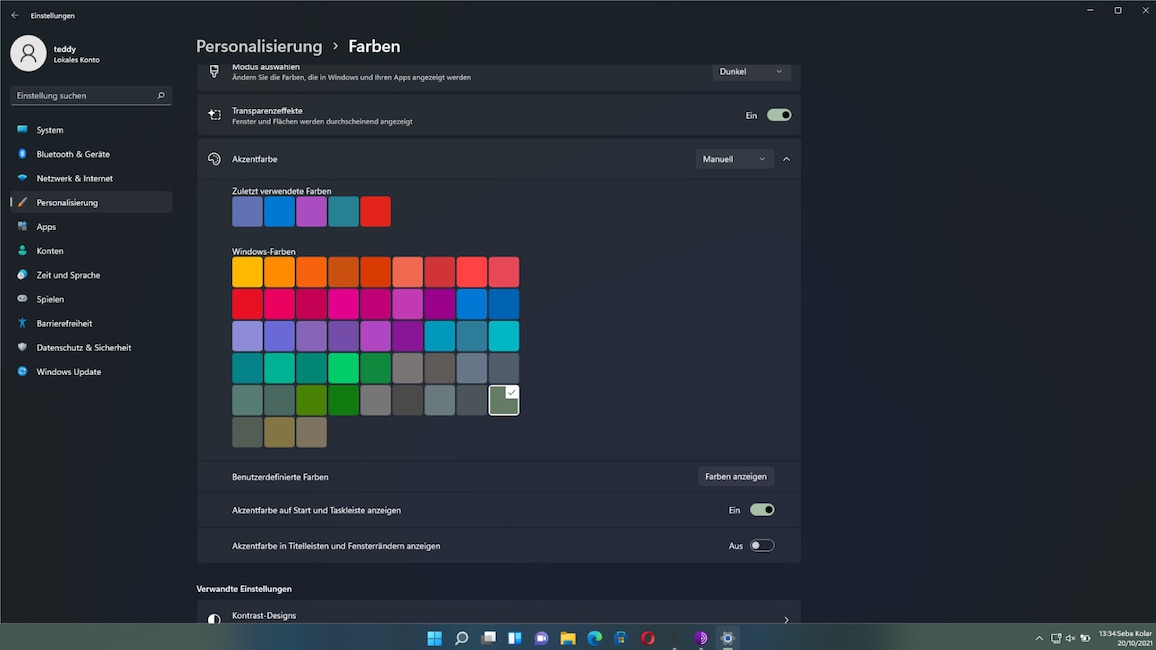Viewport: 1156px width, 650px height.
Task: Open Tor Browser from the taskbar
Action: (700, 637)
